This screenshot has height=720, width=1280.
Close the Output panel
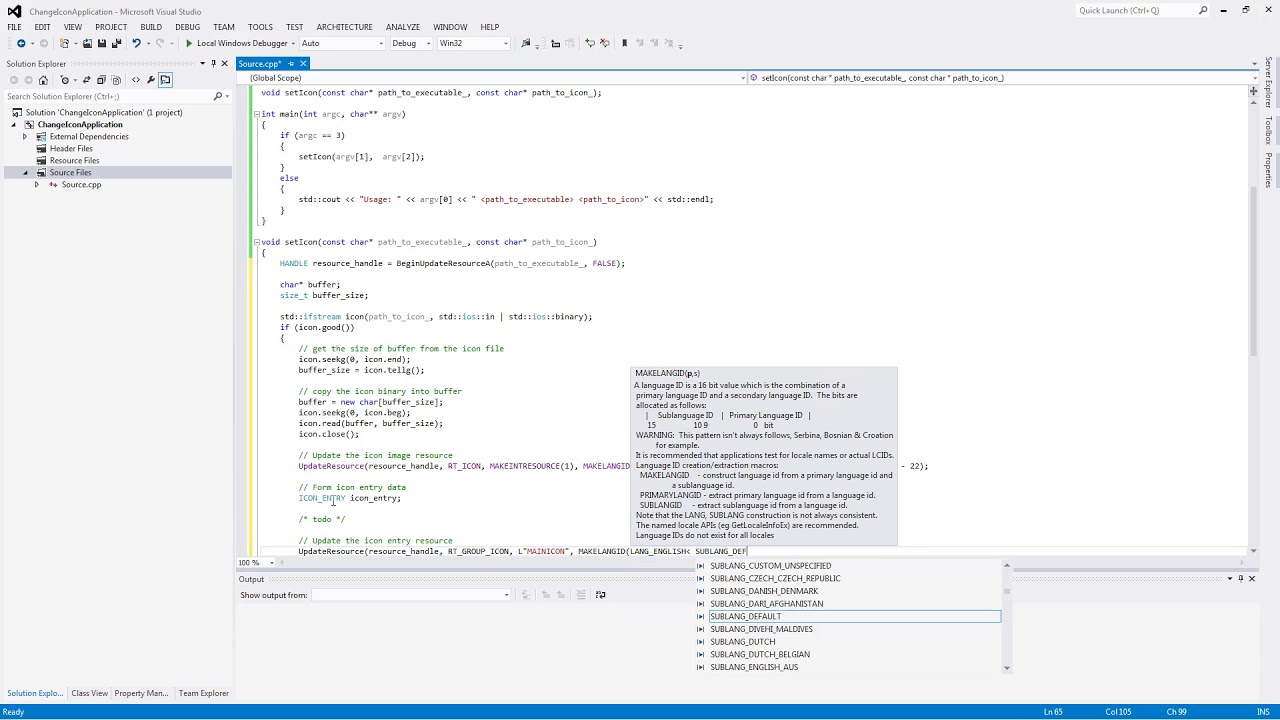[1251, 579]
